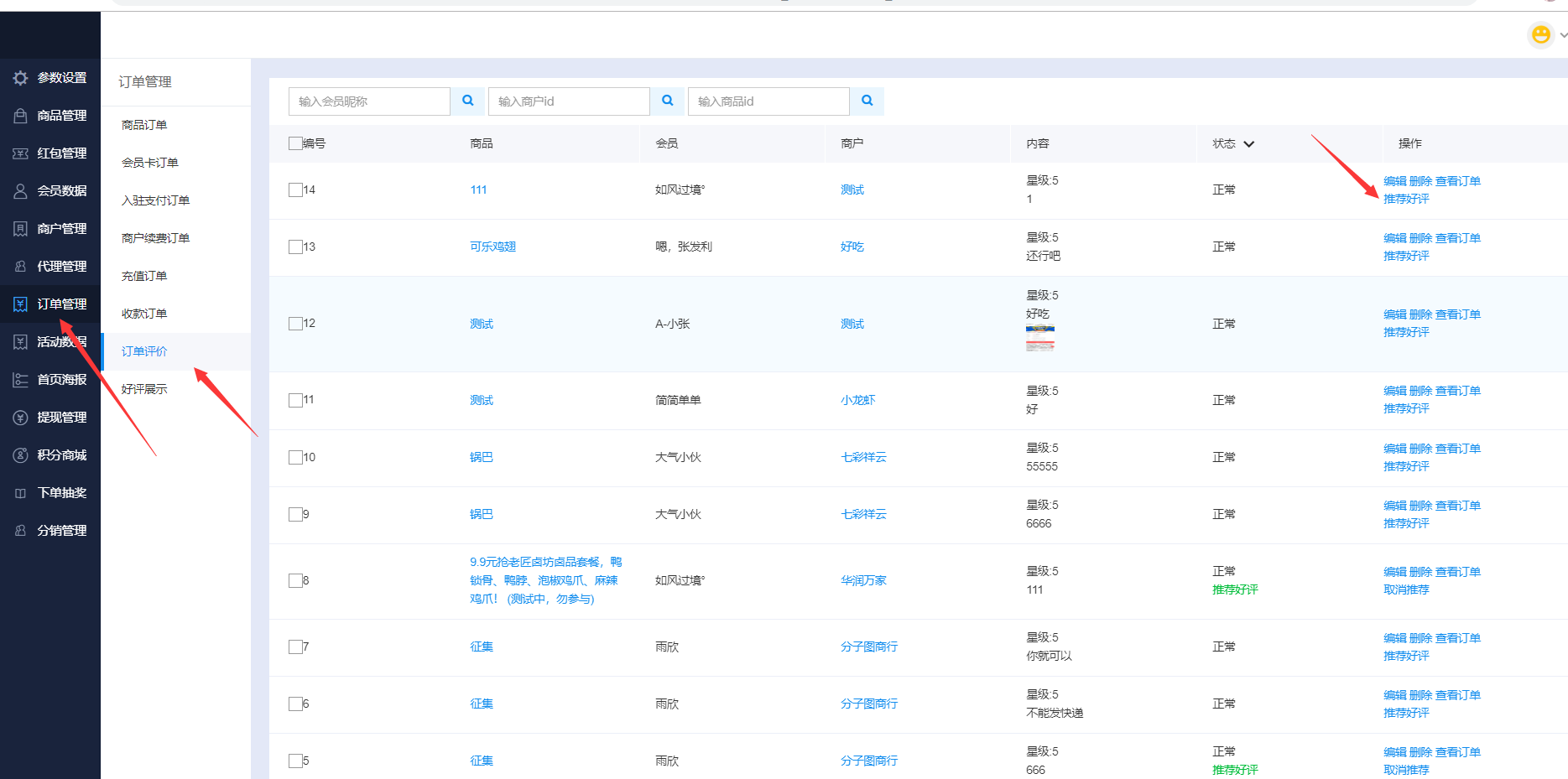Open merchant link 七彩祥云 in row 10
This screenshot has height=779, width=1568.
[x=863, y=457]
